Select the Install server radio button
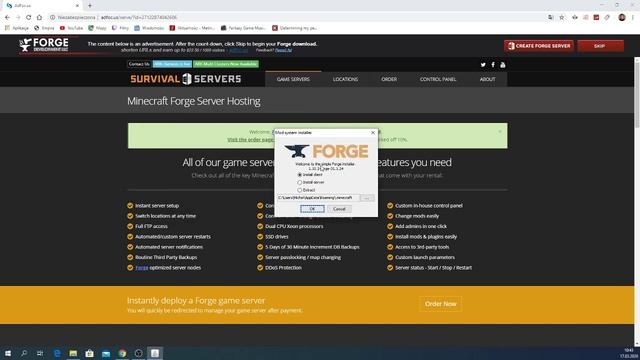Viewport: 640px width, 360px height. (x=300, y=182)
